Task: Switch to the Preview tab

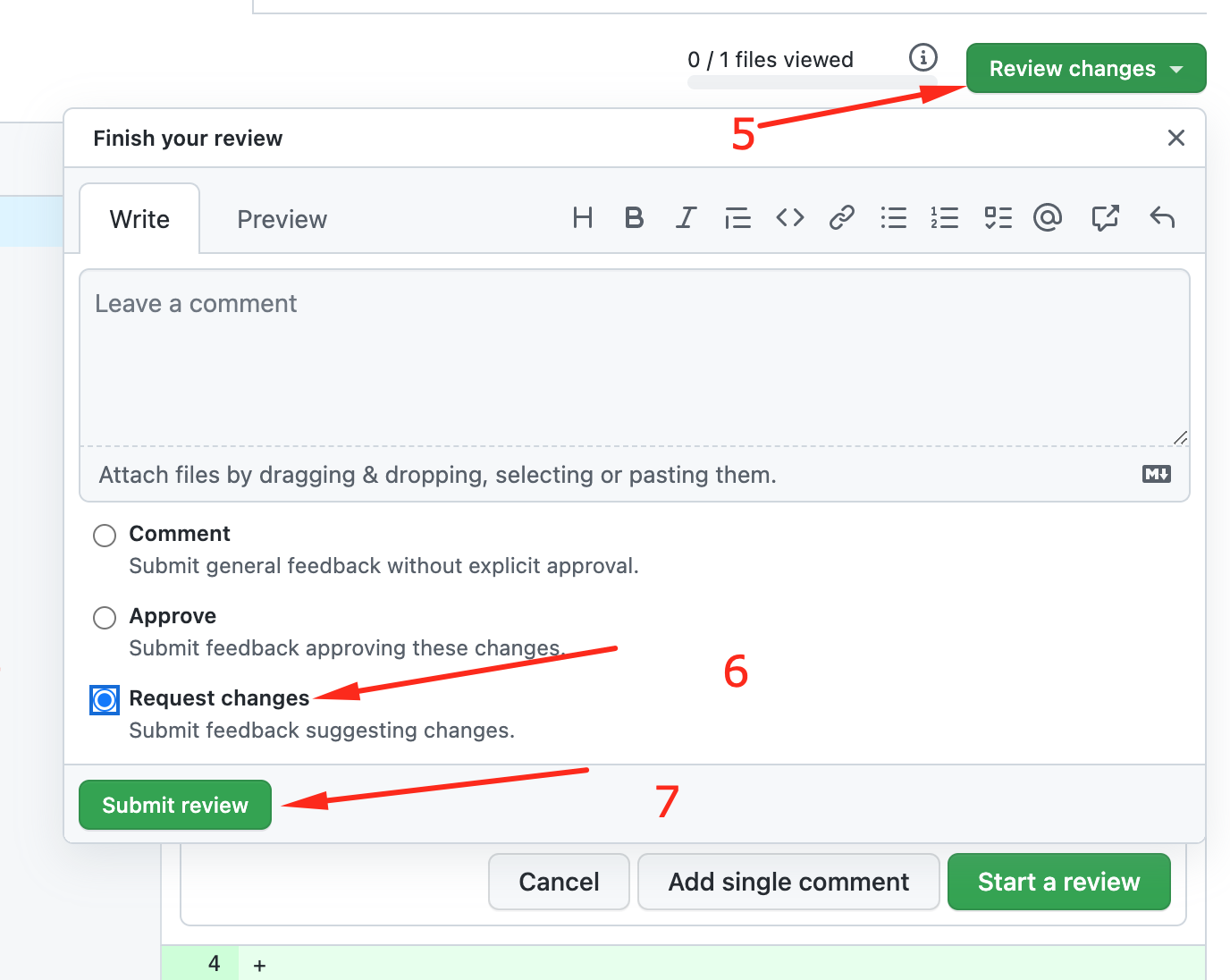Action: (x=282, y=219)
